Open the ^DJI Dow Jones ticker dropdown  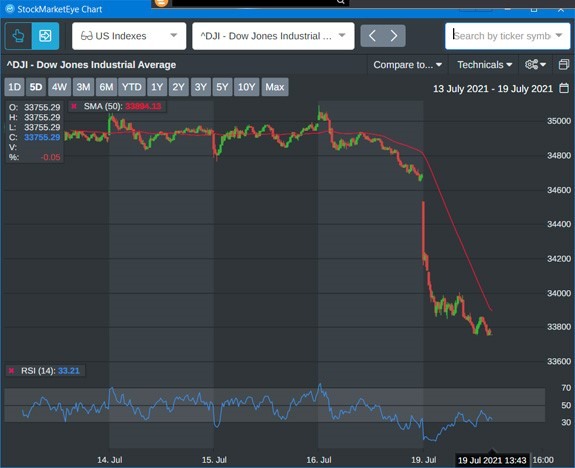click(x=273, y=36)
